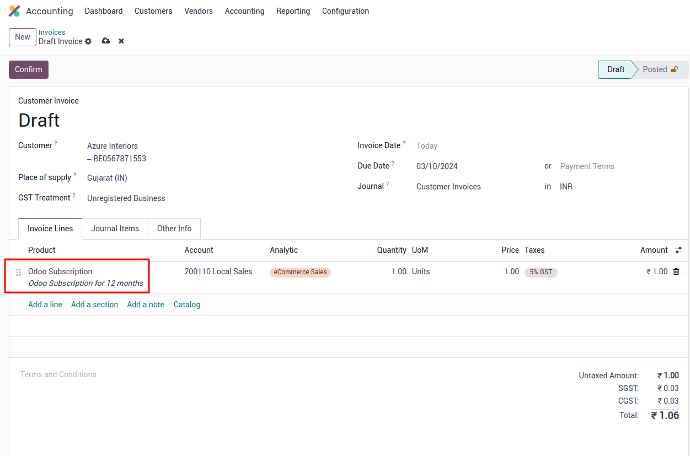690x456 pixels.
Task: Click the Taxes column header
Action: pyautogui.click(x=534, y=250)
